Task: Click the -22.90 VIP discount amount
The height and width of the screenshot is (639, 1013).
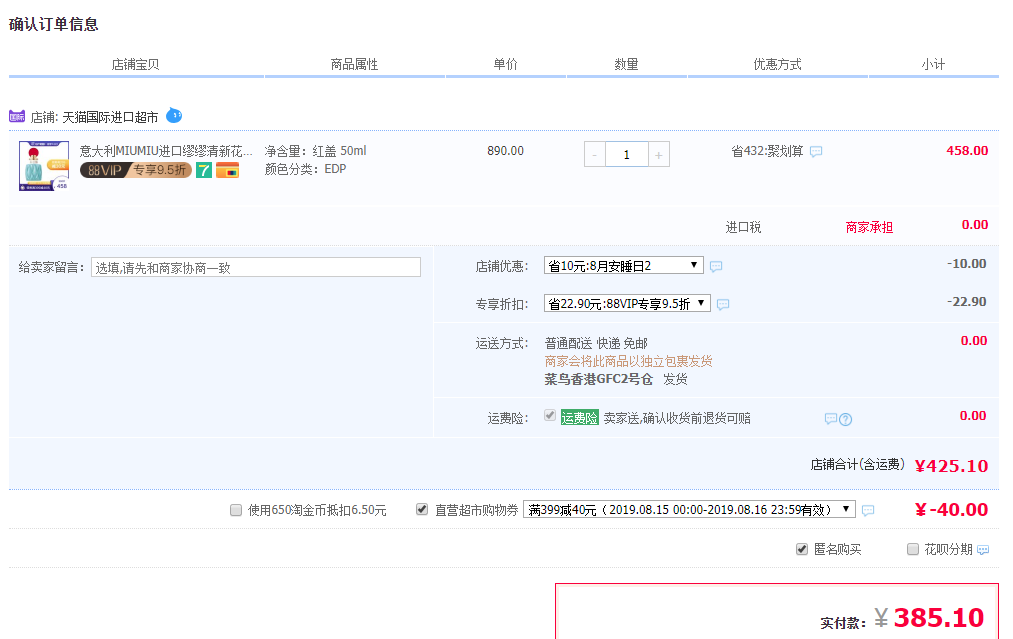Action: [966, 302]
